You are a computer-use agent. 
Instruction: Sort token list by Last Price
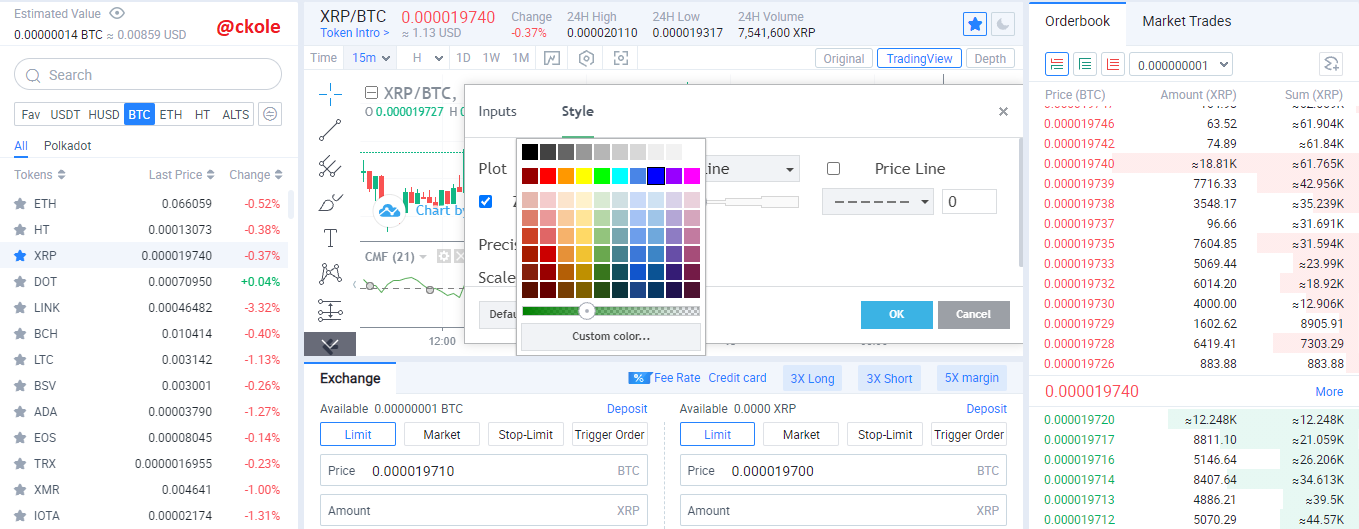click(x=181, y=175)
